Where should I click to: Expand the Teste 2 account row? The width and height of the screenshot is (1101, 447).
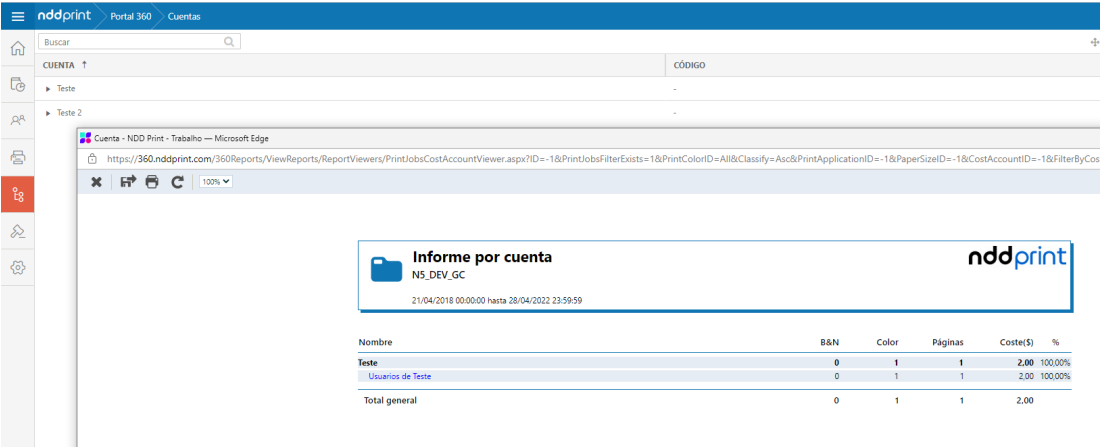click(x=49, y=113)
